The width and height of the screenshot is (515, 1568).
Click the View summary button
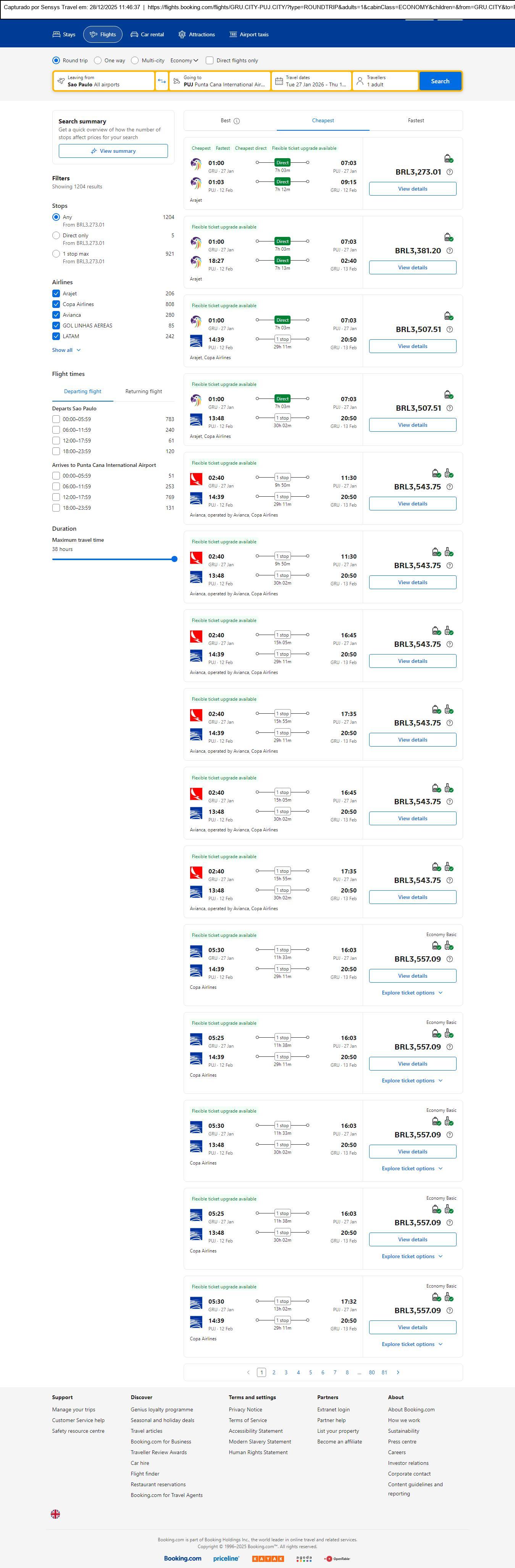113,151
